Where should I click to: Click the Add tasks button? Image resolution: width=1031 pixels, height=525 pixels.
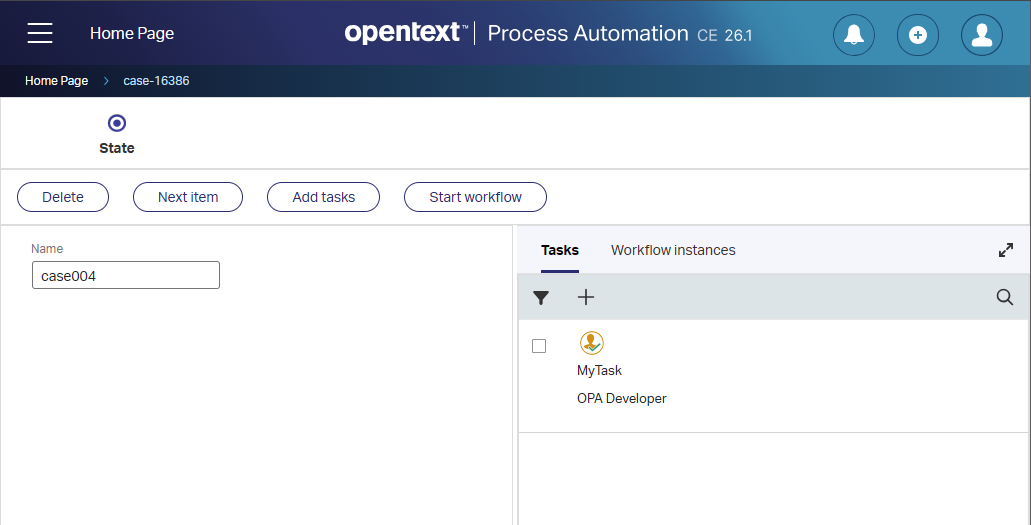pos(323,197)
